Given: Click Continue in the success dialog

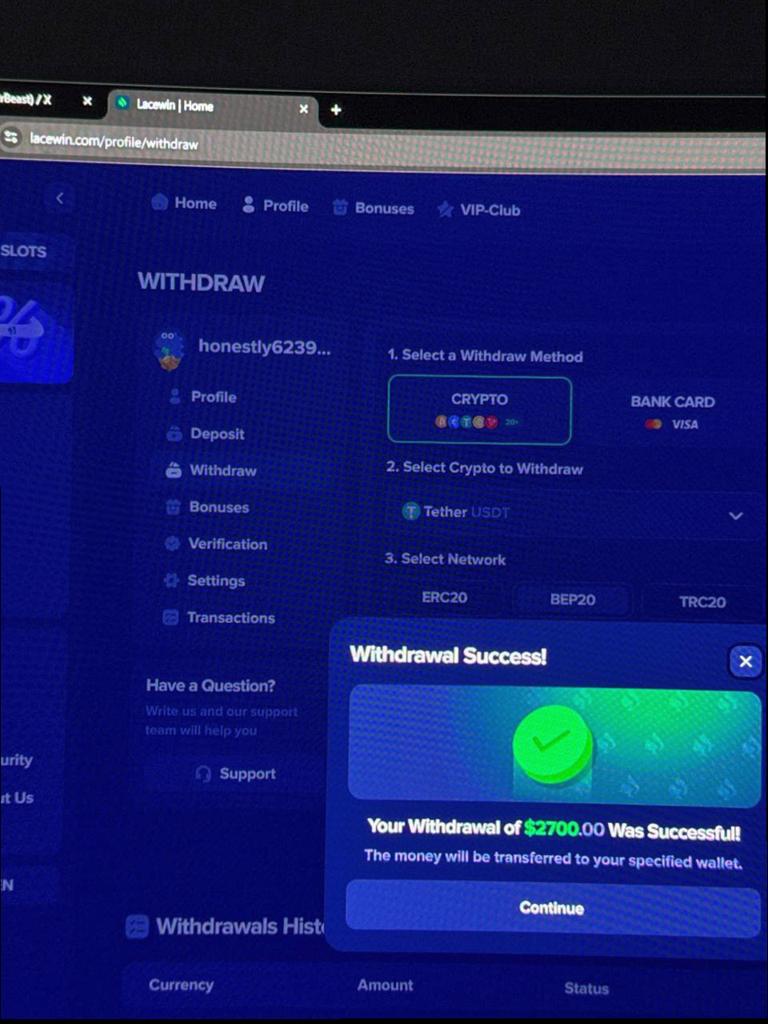Looking at the screenshot, I should pos(552,908).
